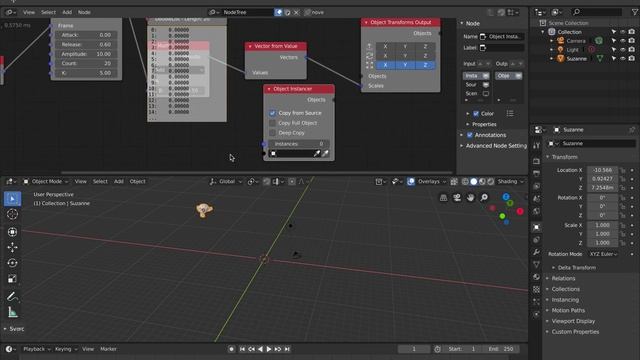Open the Object Mode dropdown

point(46,181)
